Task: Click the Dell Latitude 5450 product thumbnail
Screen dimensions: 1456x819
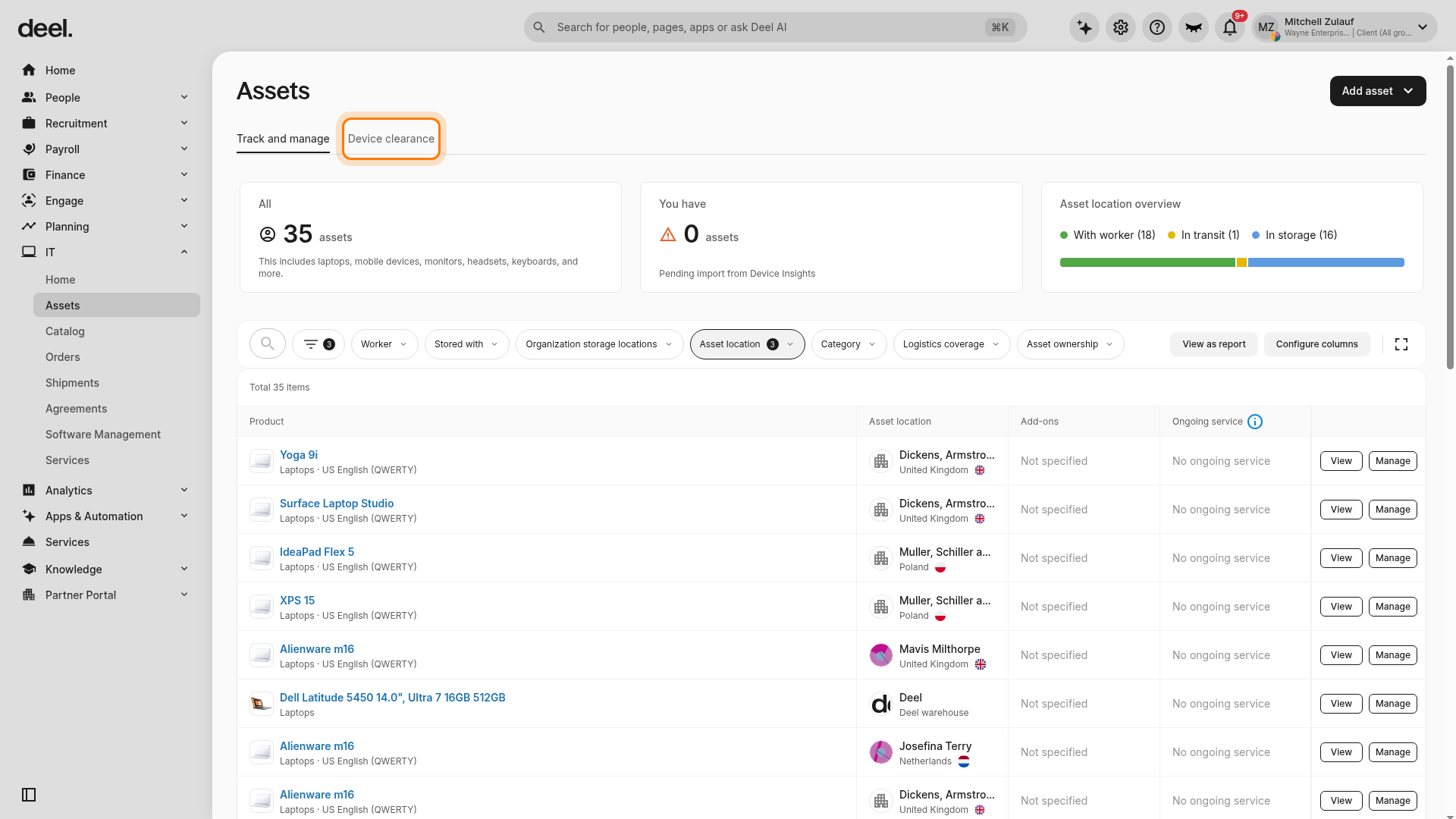Action: click(262, 704)
